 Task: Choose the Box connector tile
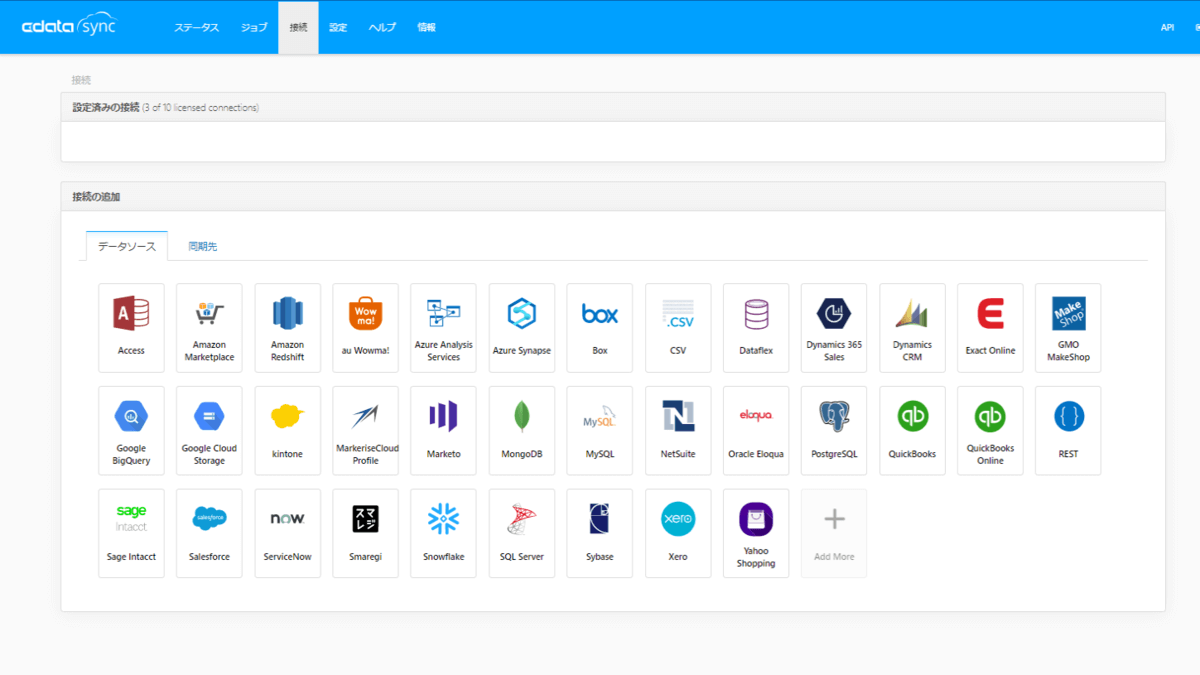coord(599,328)
